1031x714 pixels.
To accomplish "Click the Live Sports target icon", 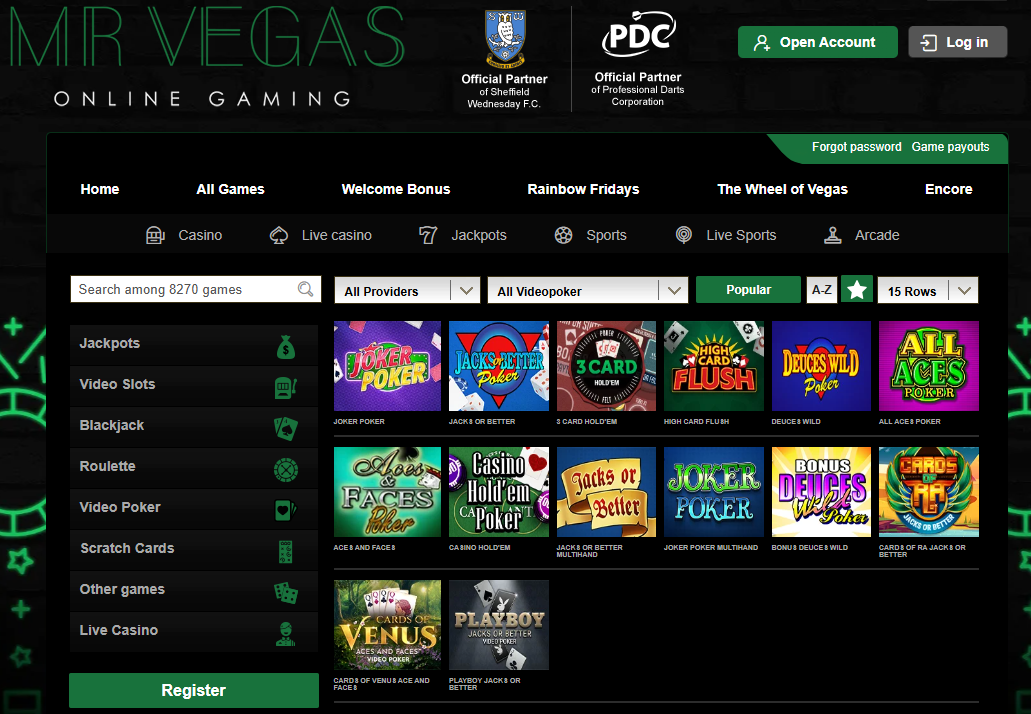I will pyautogui.click(x=684, y=235).
